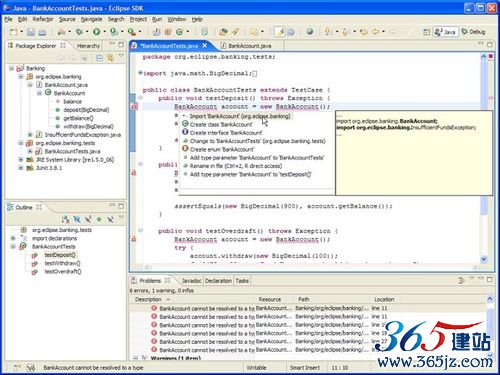Click the editor vertical scrollbar down arrow
The width and height of the screenshot is (500, 375).
pyautogui.click(x=484, y=259)
